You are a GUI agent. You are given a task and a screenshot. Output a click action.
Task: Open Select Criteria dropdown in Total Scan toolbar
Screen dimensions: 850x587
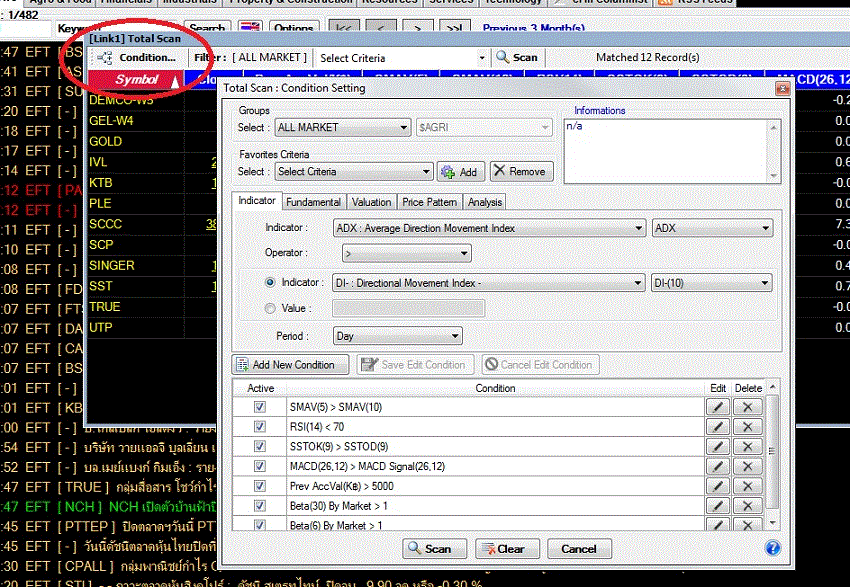[402, 58]
